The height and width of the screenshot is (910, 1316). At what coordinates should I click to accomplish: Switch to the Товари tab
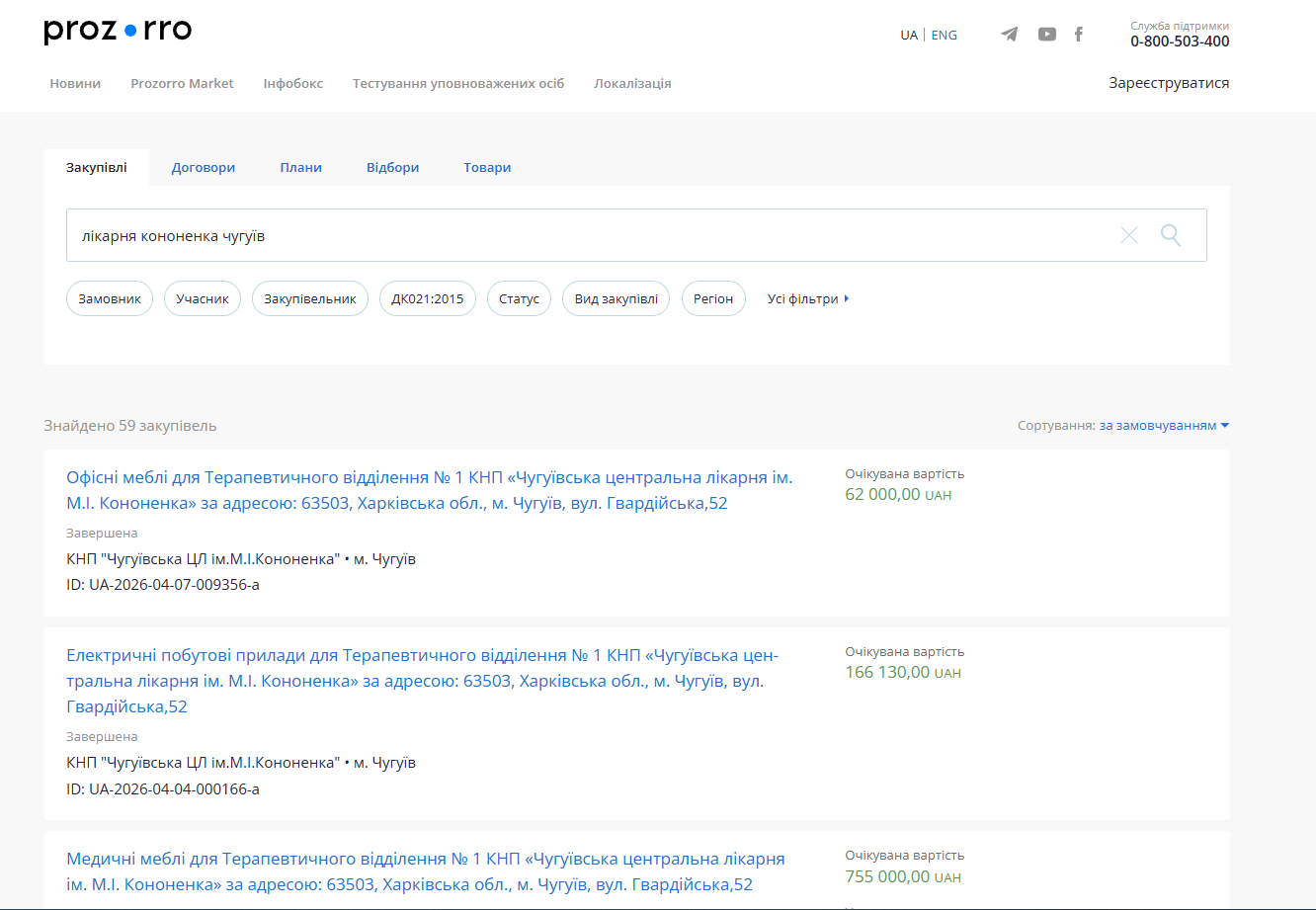(x=487, y=167)
